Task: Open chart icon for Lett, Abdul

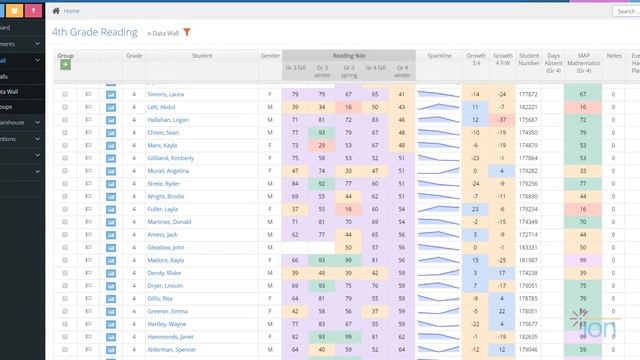Action: click(x=111, y=107)
